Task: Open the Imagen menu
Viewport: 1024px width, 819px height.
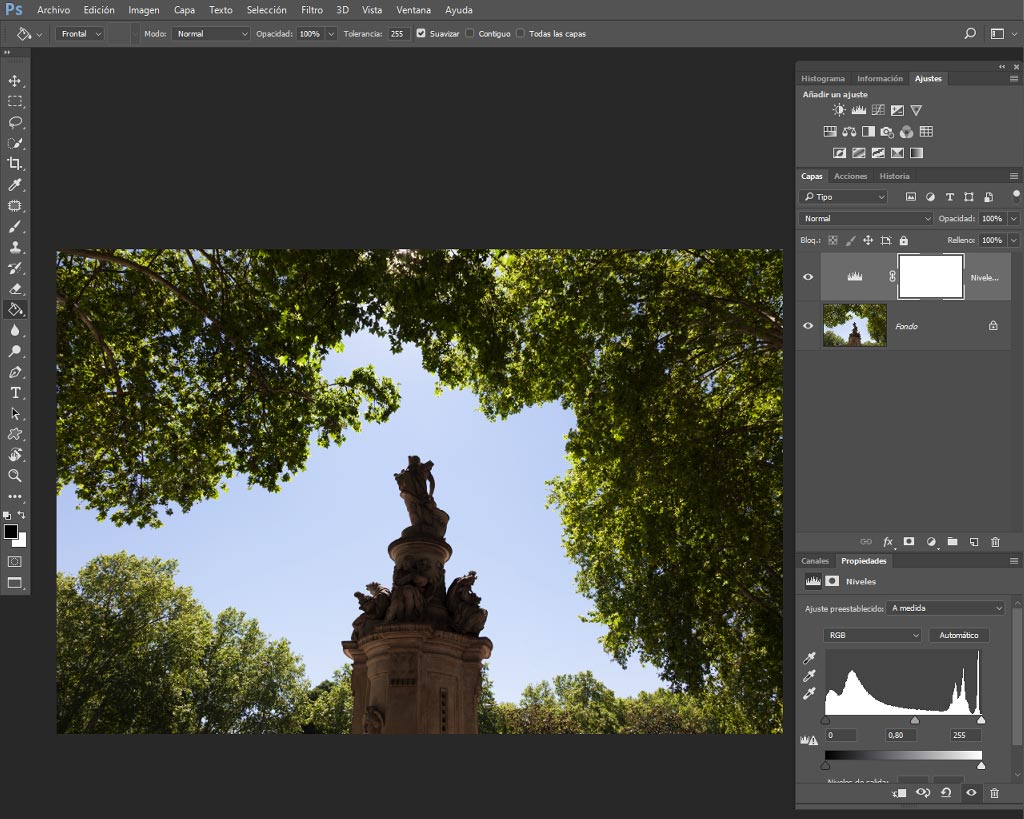Action: pos(144,10)
